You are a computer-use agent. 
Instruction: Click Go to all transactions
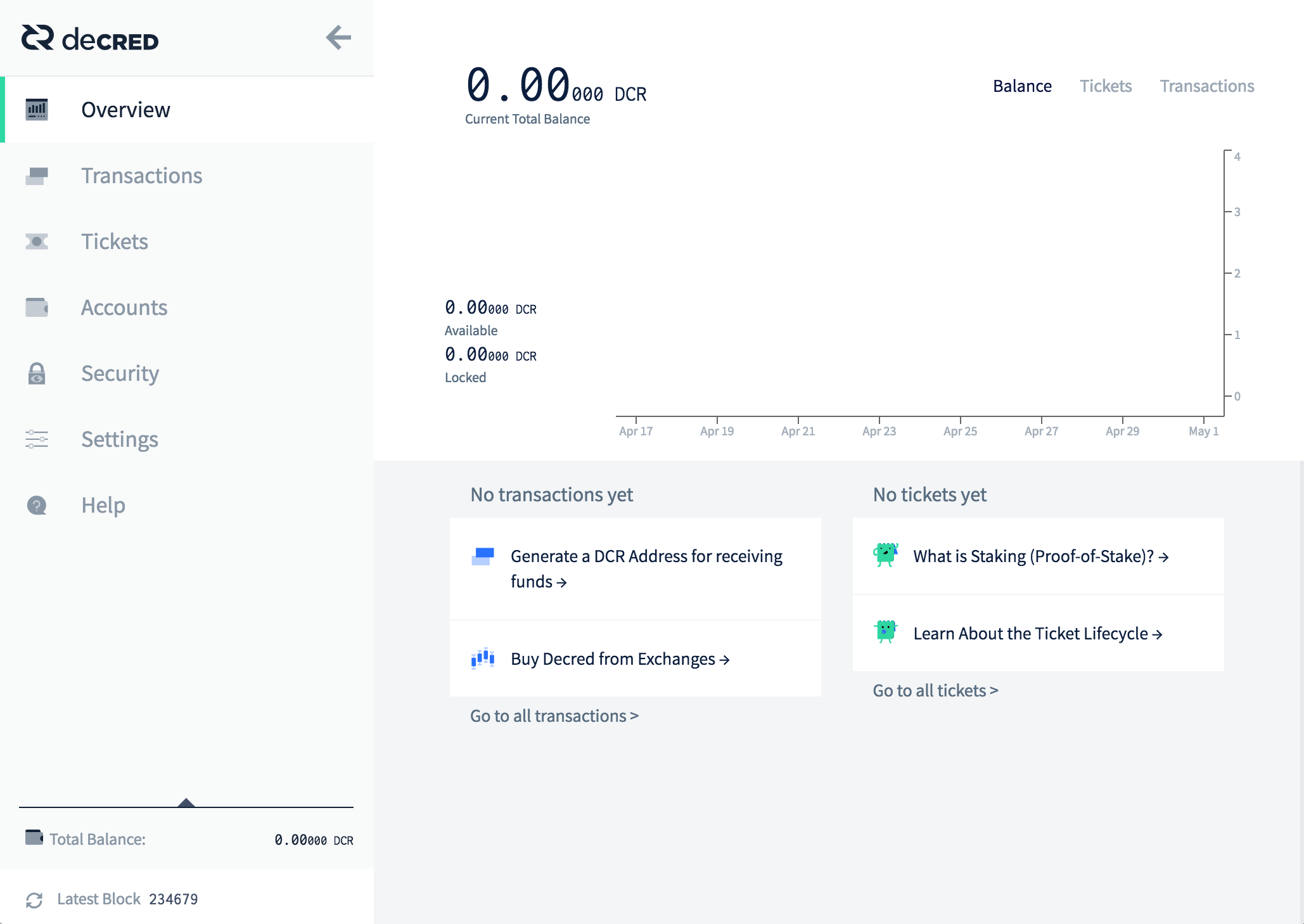[x=554, y=715]
